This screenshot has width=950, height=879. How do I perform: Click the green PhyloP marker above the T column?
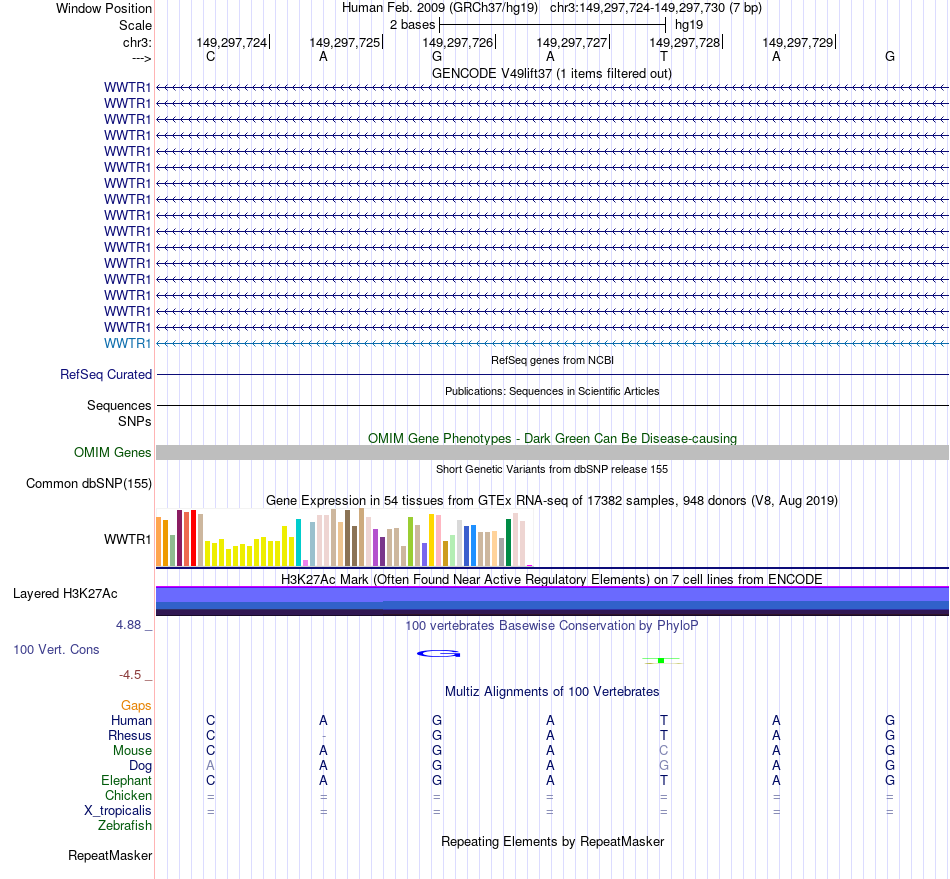tap(662, 660)
